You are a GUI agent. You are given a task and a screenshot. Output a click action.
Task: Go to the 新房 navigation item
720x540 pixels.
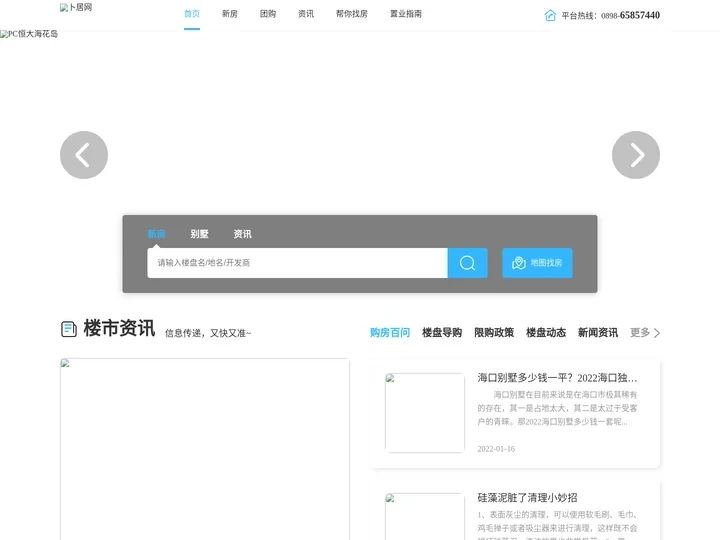coord(230,14)
